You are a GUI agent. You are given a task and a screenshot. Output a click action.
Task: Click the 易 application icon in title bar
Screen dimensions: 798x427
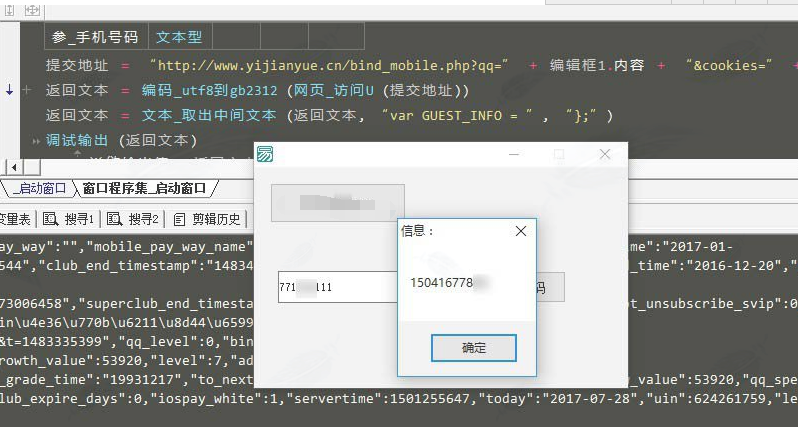[265, 154]
